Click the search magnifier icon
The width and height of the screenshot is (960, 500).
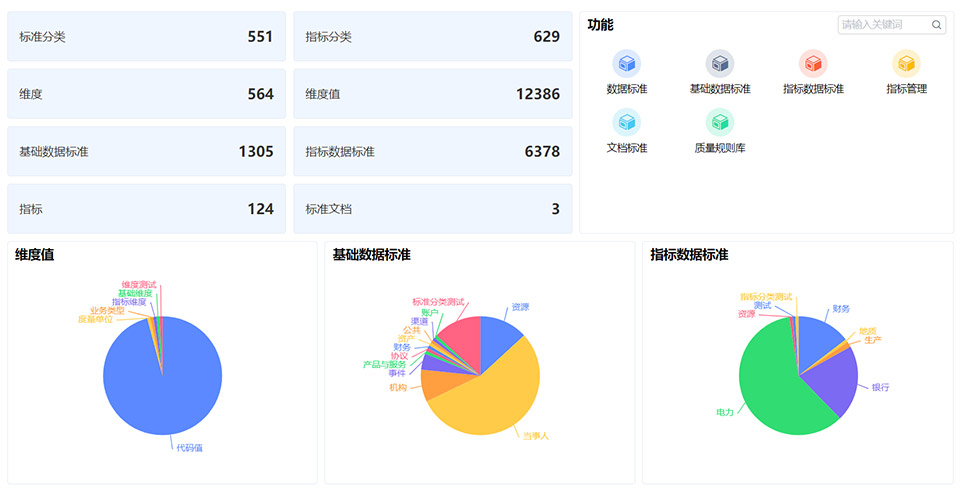936,25
